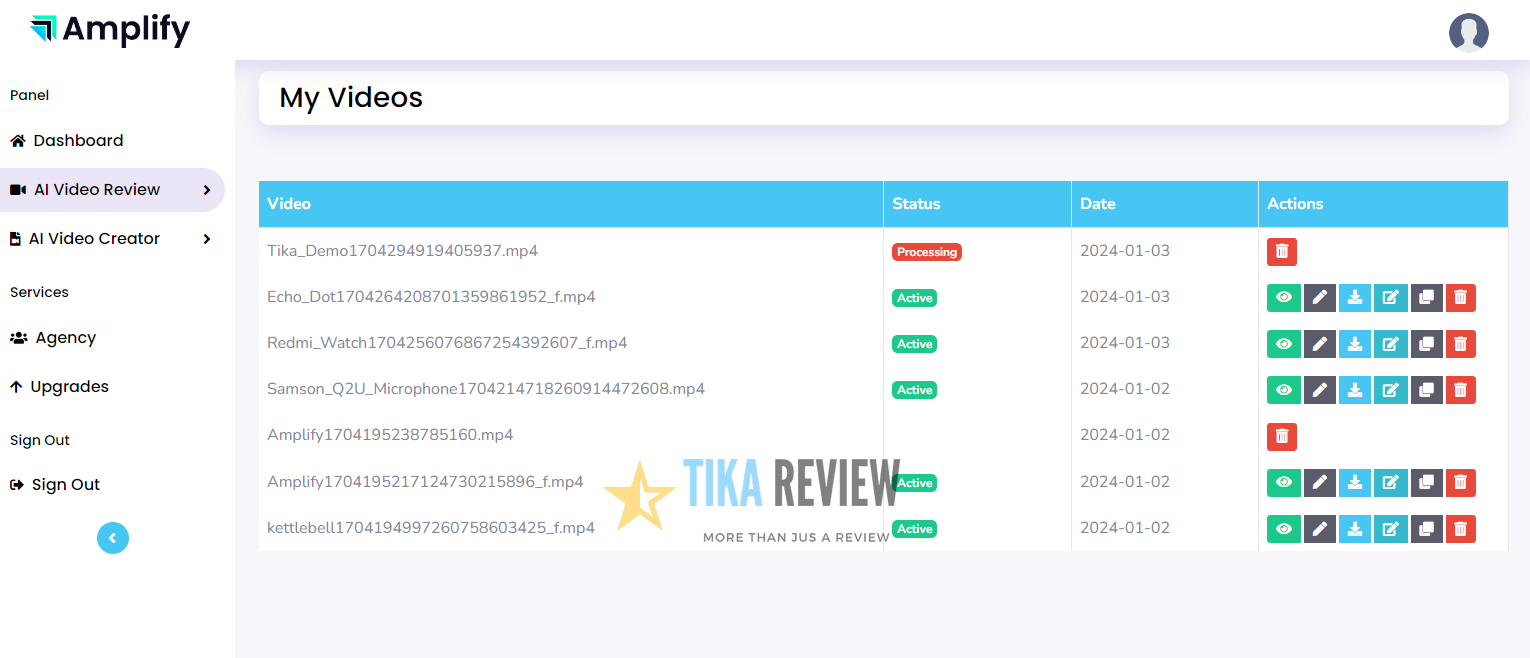This screenshot has width=1530, height=658.
Task: Delete the processing Tika_Demo video
Action: coord(1282,251)
